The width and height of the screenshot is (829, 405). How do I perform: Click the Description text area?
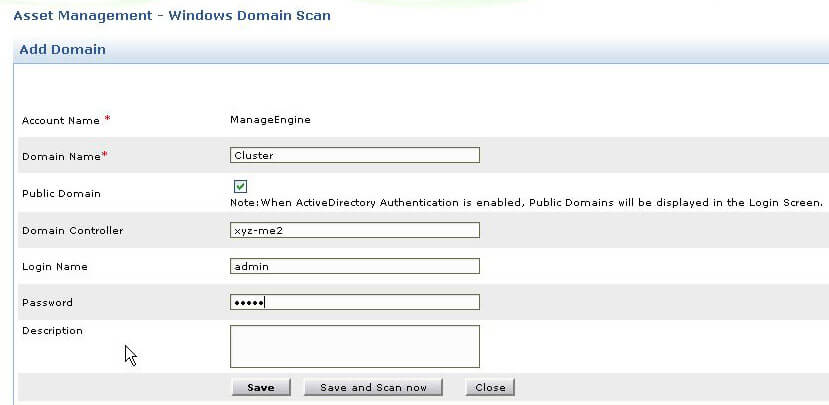click(354, 346)
